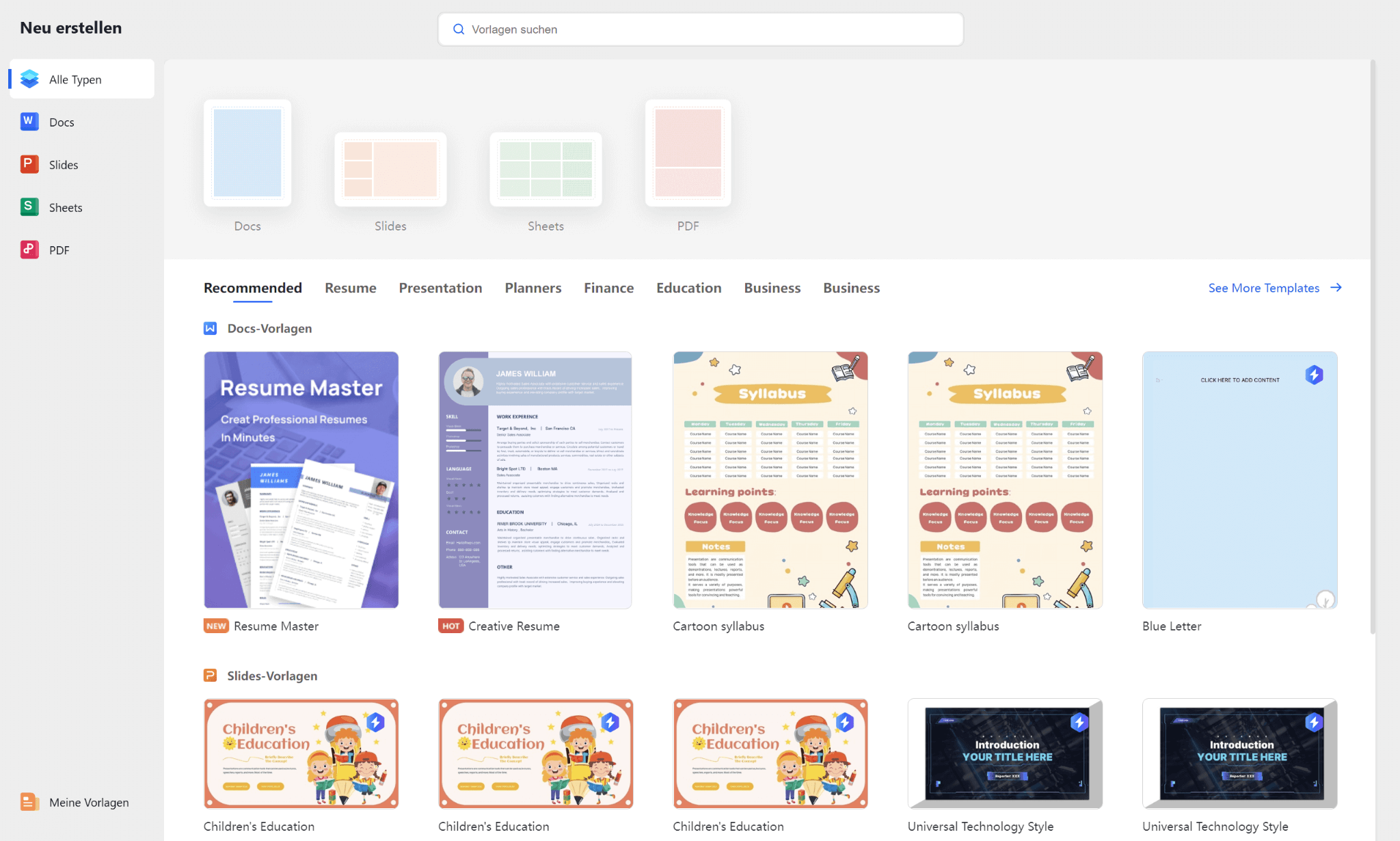Open Meine Vorlagen
The height and width of the screenshot is (841, 1400).
pos(88,801)
